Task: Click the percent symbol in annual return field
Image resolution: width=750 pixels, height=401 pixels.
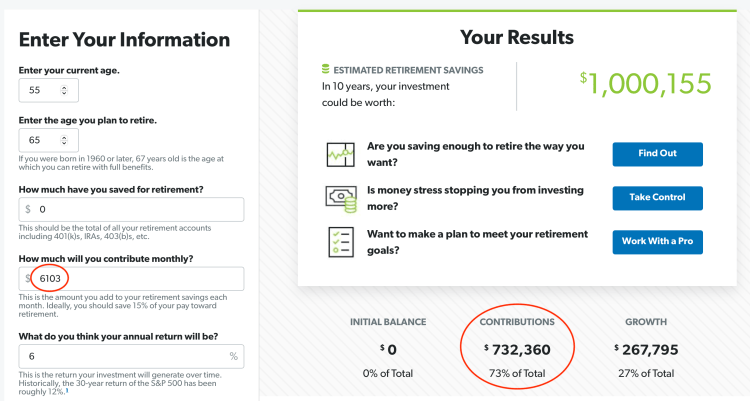Action: [233, 356]
